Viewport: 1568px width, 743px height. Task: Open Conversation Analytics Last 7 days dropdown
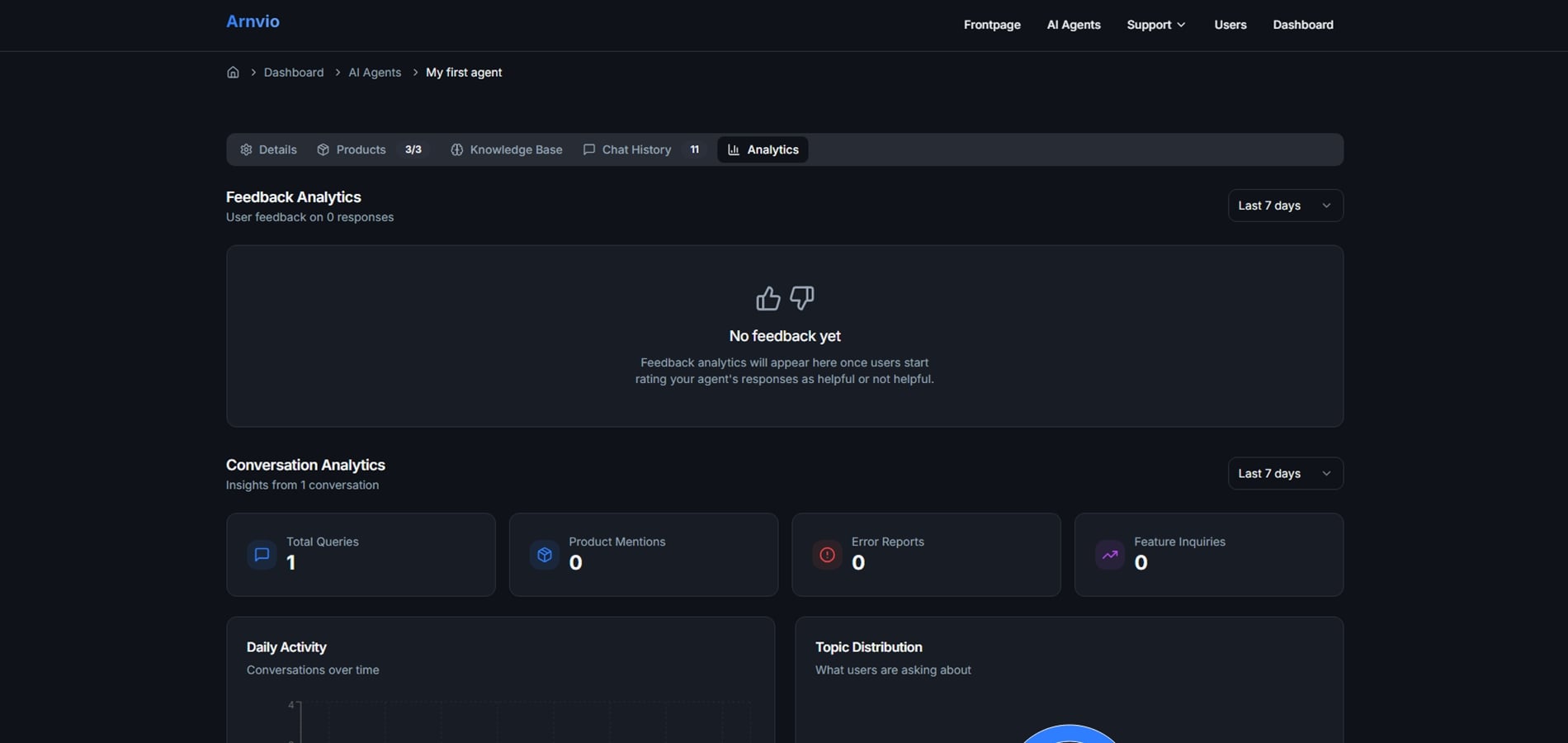(x=1285, y=473)
